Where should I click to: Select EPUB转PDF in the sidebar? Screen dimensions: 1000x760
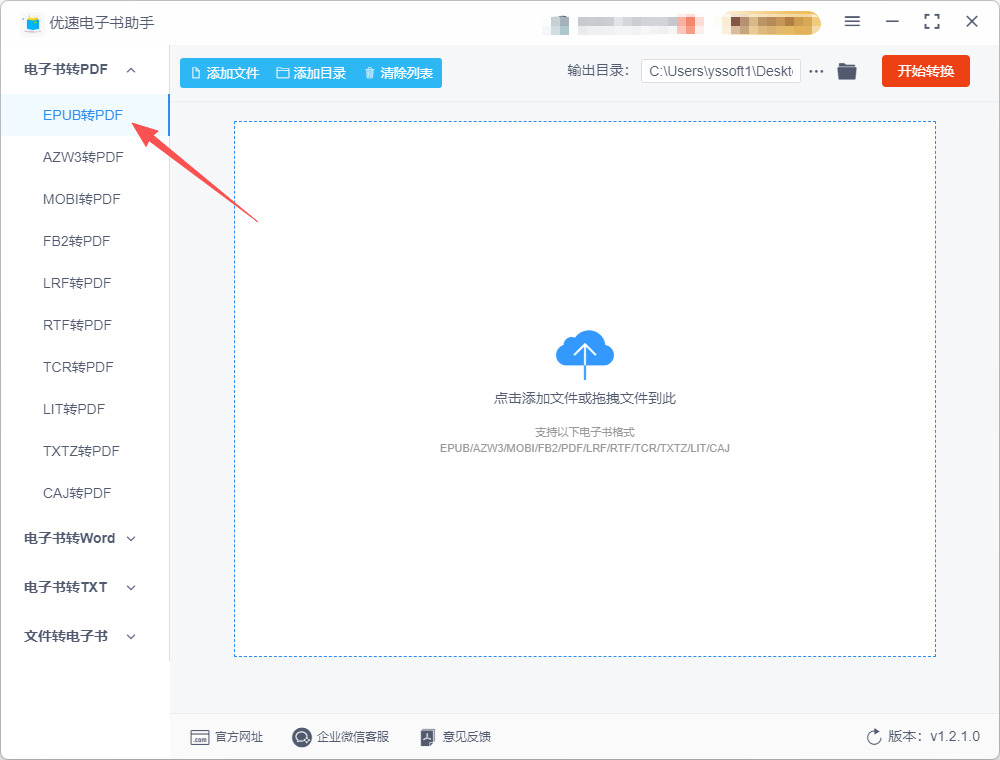[83, 115]
